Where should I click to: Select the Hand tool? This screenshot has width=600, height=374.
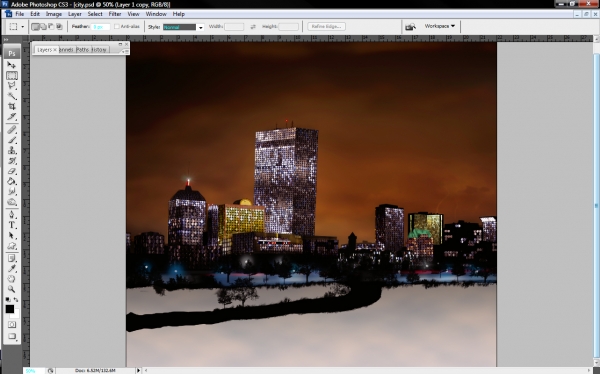point(11,279)
